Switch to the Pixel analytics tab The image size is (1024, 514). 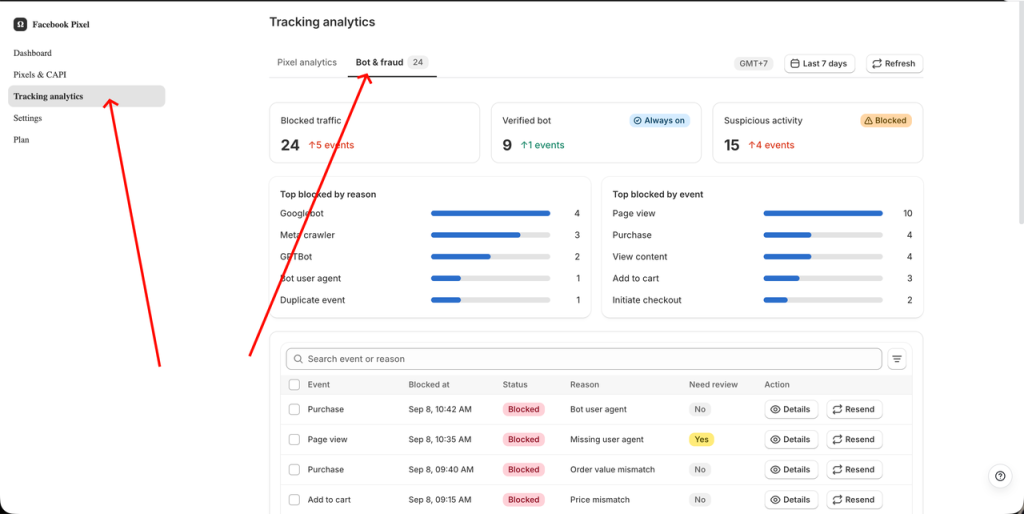click(x=307, y=63)
